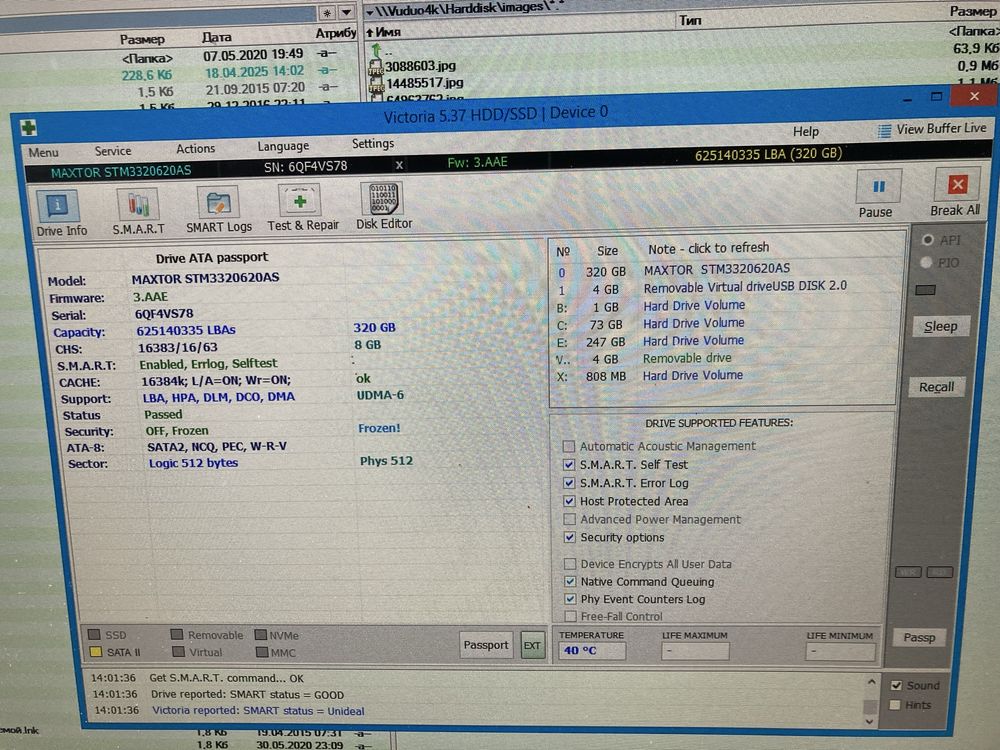Open the Help menu
Screen dimensions: 1000x750
click(805, 131)
